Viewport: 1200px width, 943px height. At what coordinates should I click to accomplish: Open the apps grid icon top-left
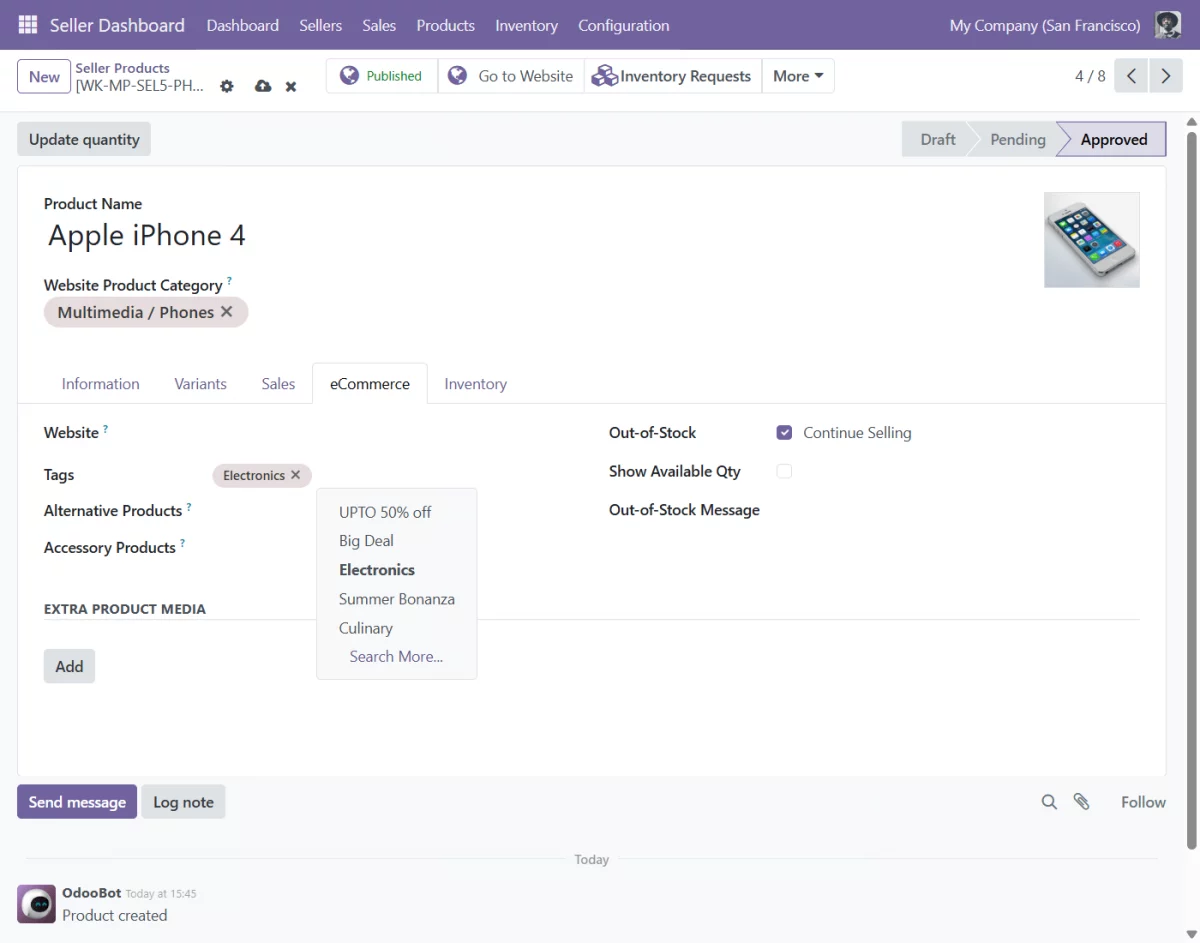click(x=27, y=25)
